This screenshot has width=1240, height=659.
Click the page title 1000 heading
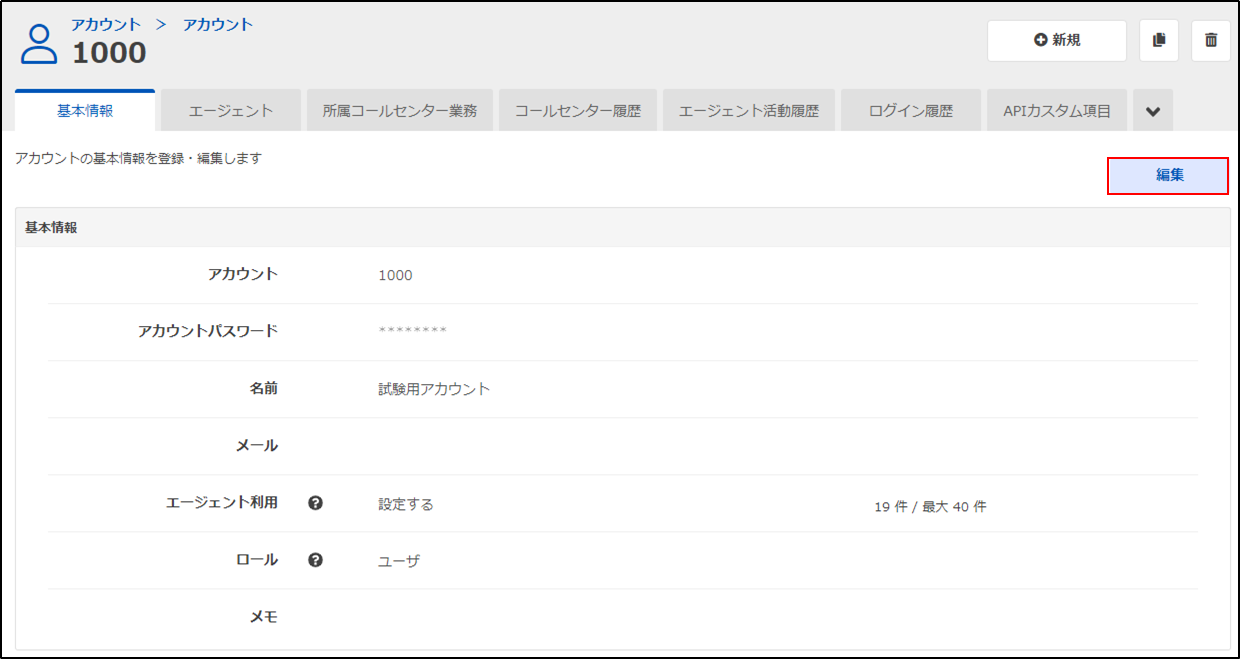click(109, 53)
